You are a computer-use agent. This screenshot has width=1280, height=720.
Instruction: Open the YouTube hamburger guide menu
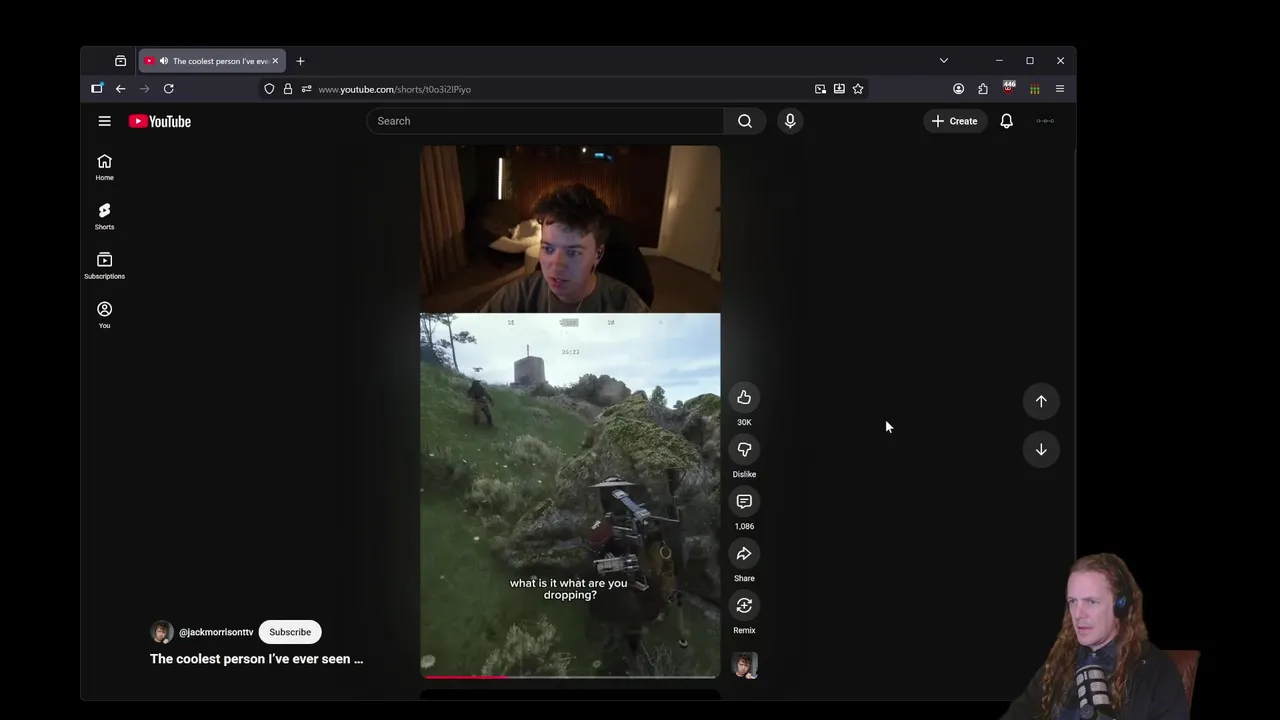(104, 121)
